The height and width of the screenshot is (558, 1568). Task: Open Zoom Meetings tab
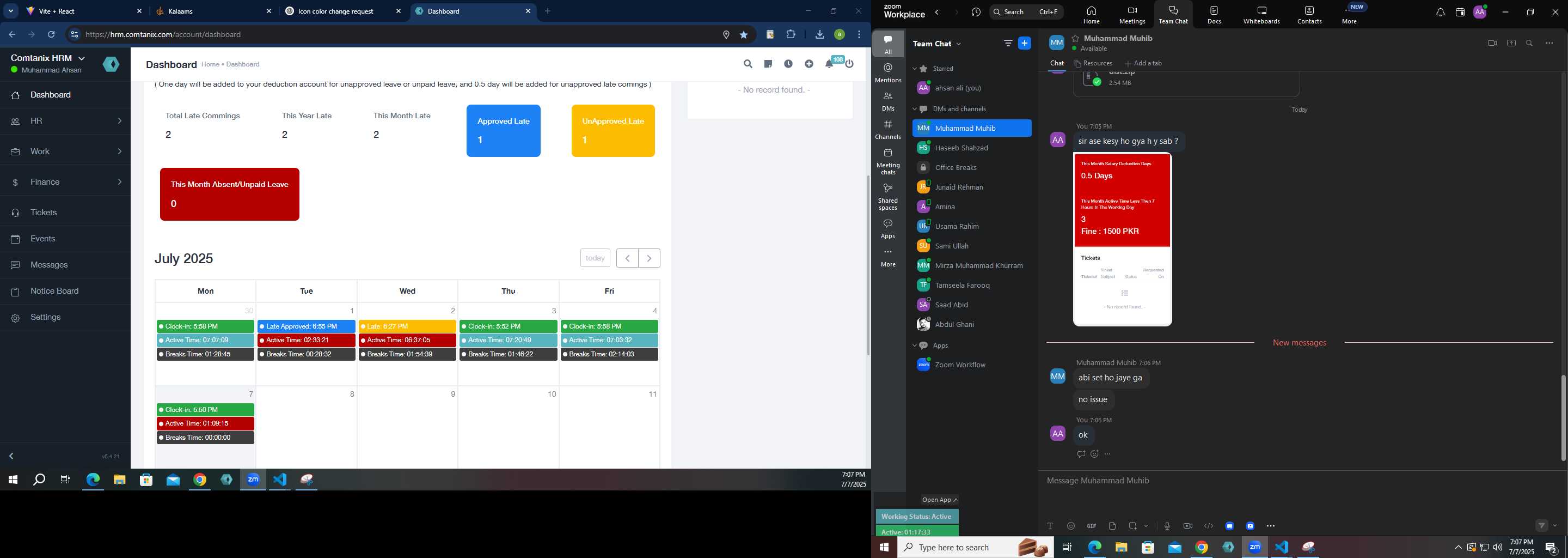(1131, 15)
